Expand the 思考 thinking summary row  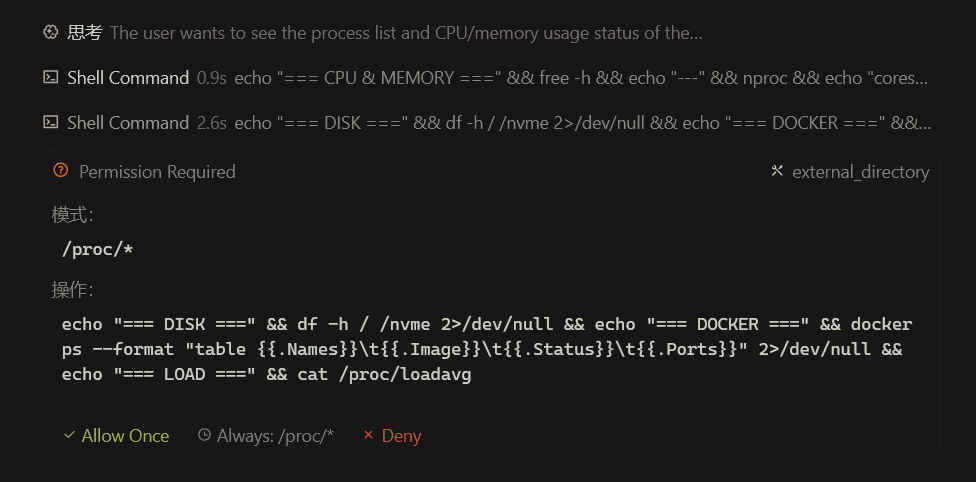[x=372, y=32]
